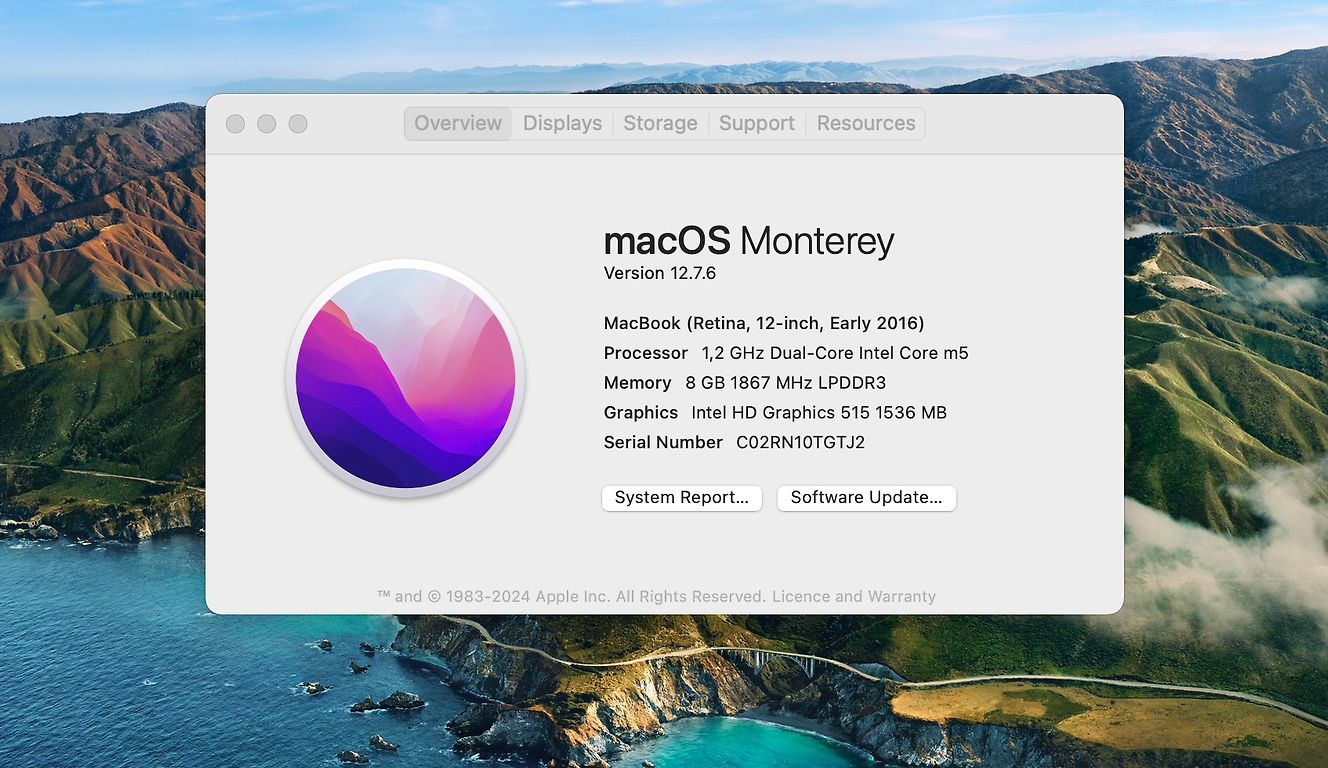Minimize the About This Mac window

tap(266, 123)
